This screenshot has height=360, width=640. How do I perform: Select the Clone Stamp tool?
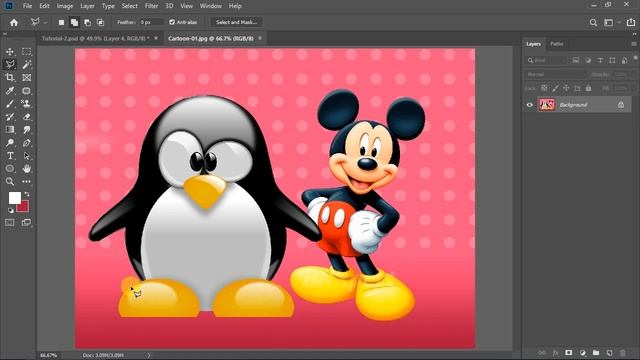(27, 104)
